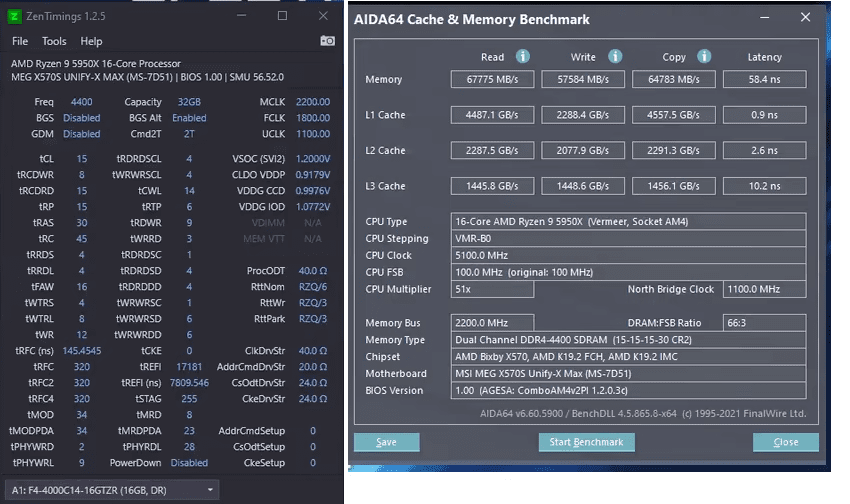The image size is (850, 504).
Task: Click Memory Read value 67775 MB/s
Action: [492, 79]
